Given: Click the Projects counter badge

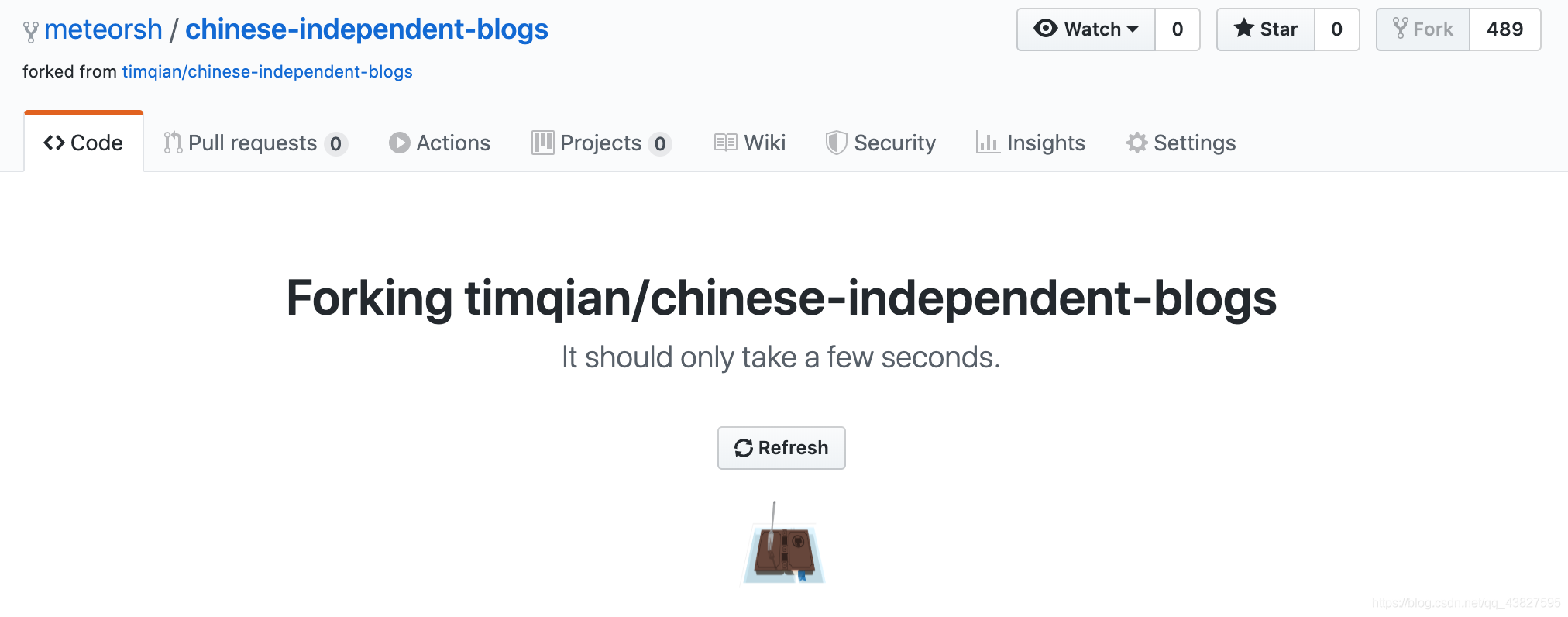Looking at the screenshot, I should click(660, 144).
